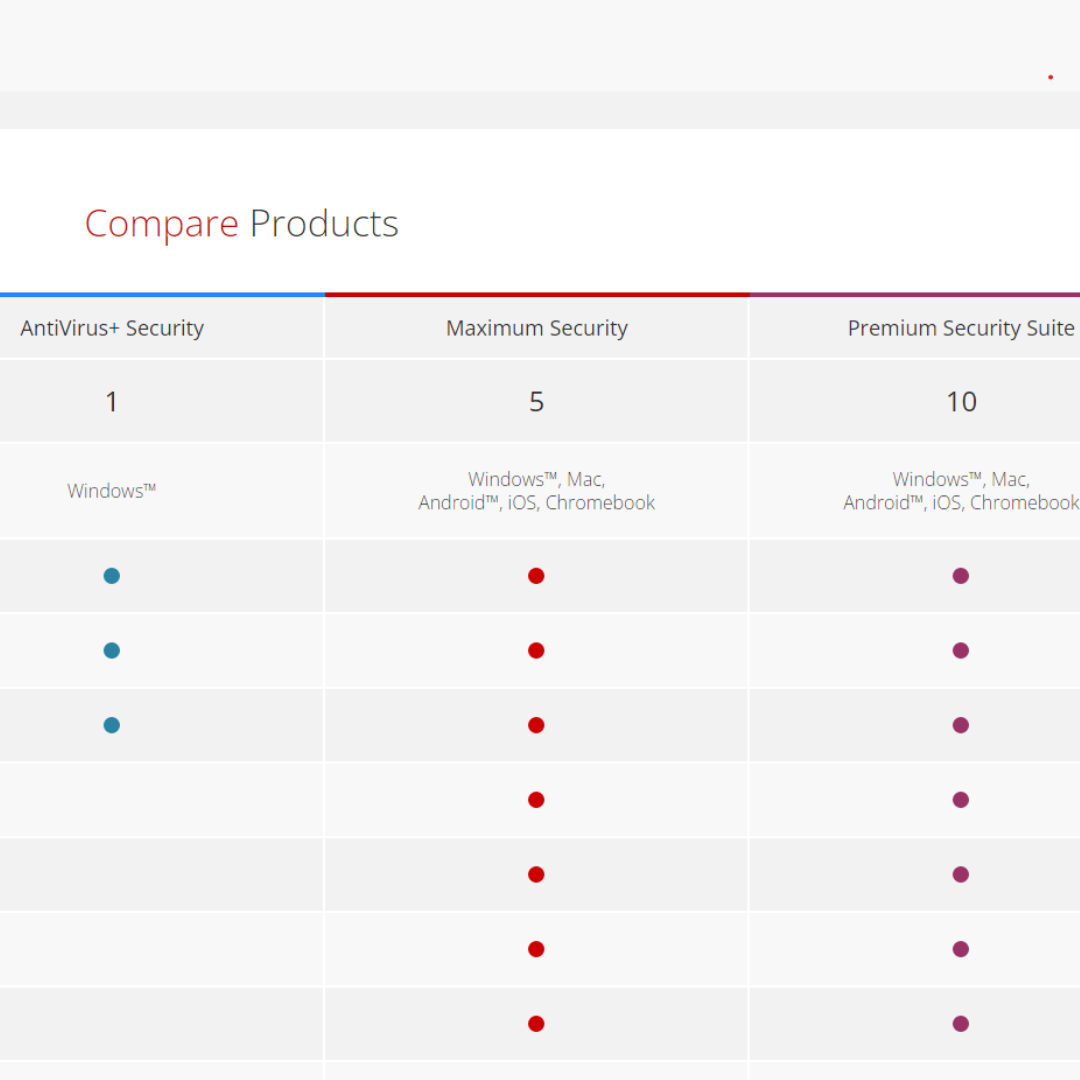
Task: Click the first red dot under Maximum Security
Action: click(x=537, y=576)
